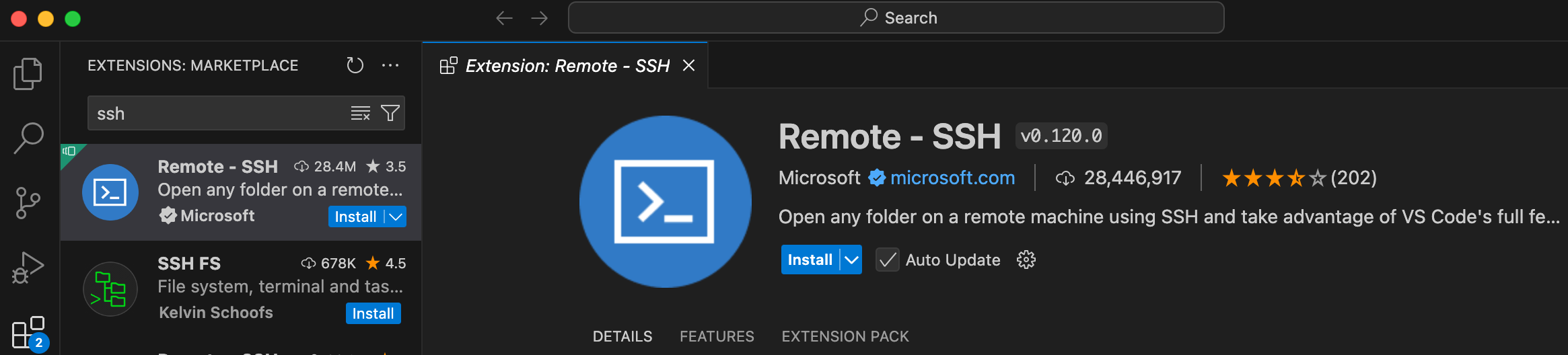Click the v0.120.0 version label
Viewport: 1568px width, 355px height.
coord(1061,136)
